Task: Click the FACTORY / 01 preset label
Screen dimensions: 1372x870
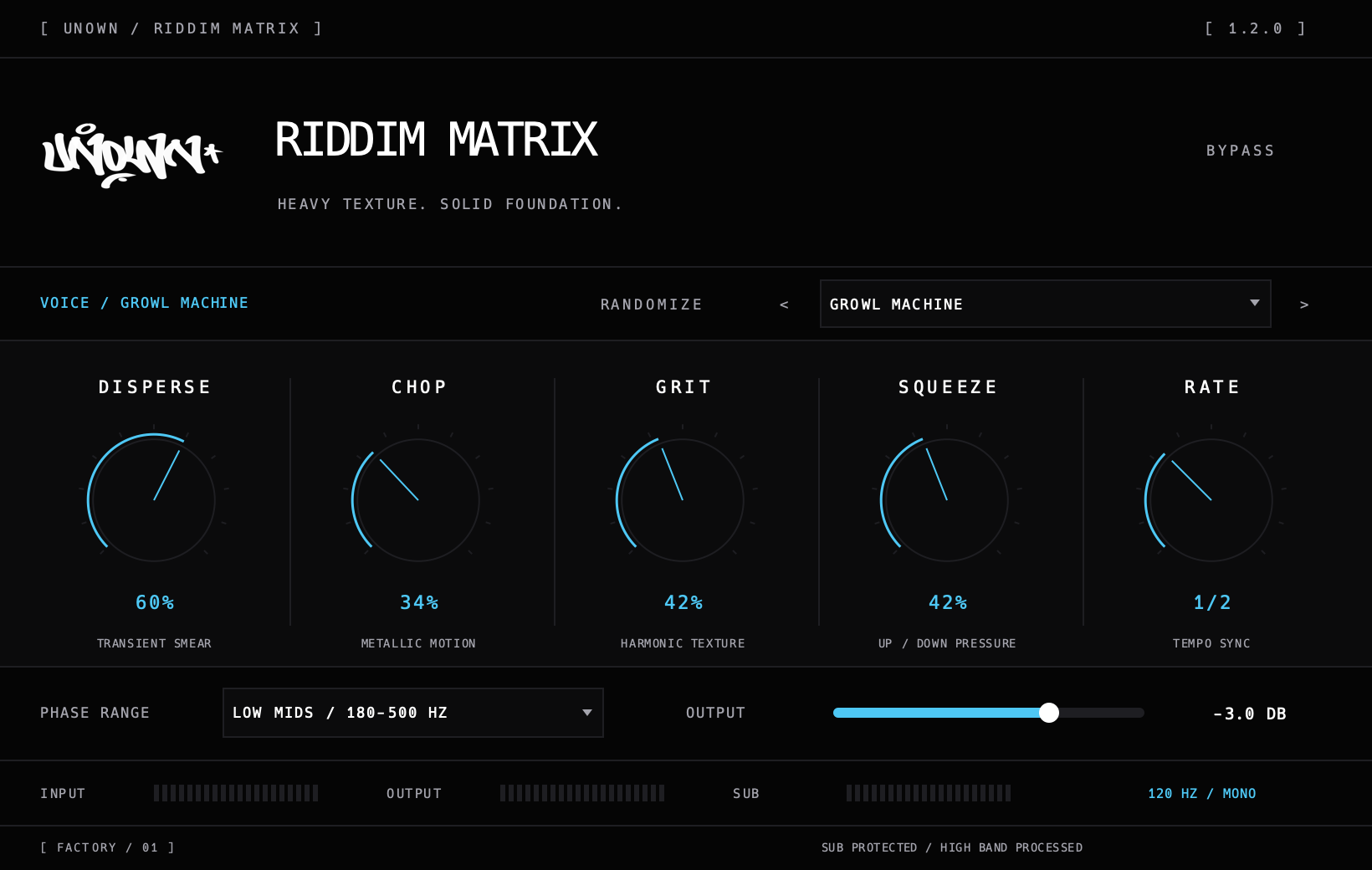Action: 107,847
